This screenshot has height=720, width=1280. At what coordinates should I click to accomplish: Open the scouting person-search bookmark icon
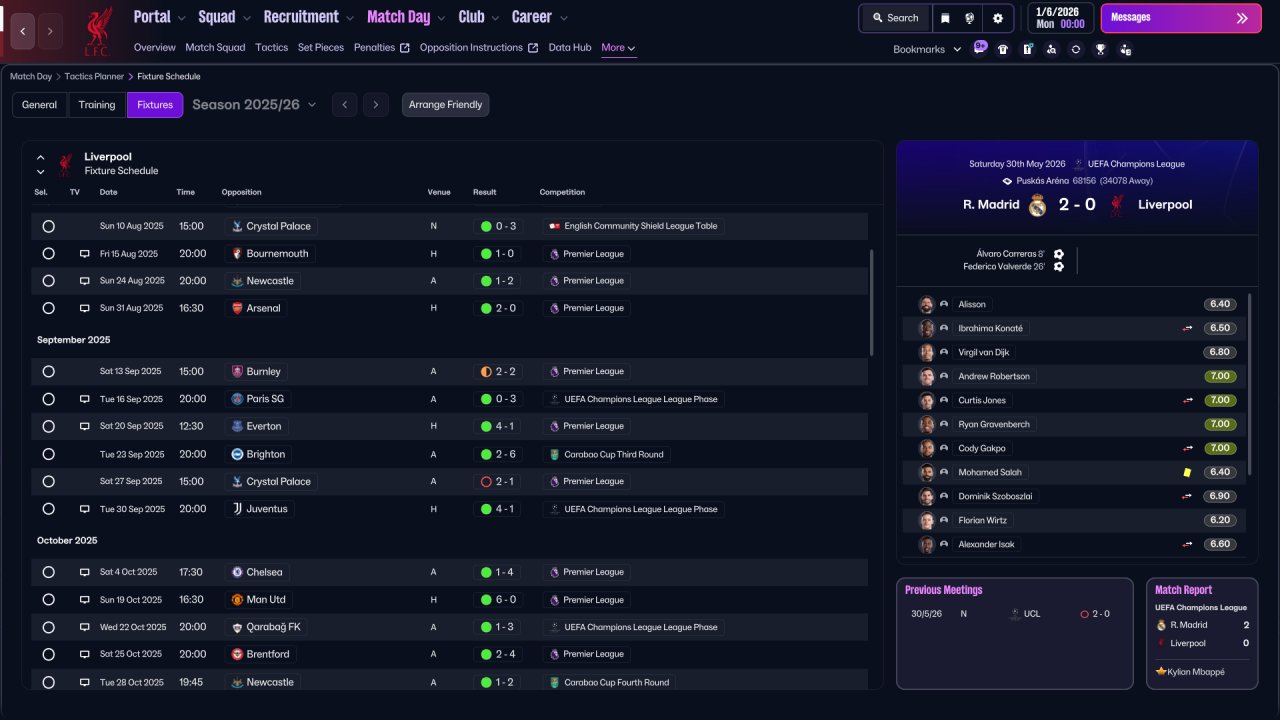1051,49
